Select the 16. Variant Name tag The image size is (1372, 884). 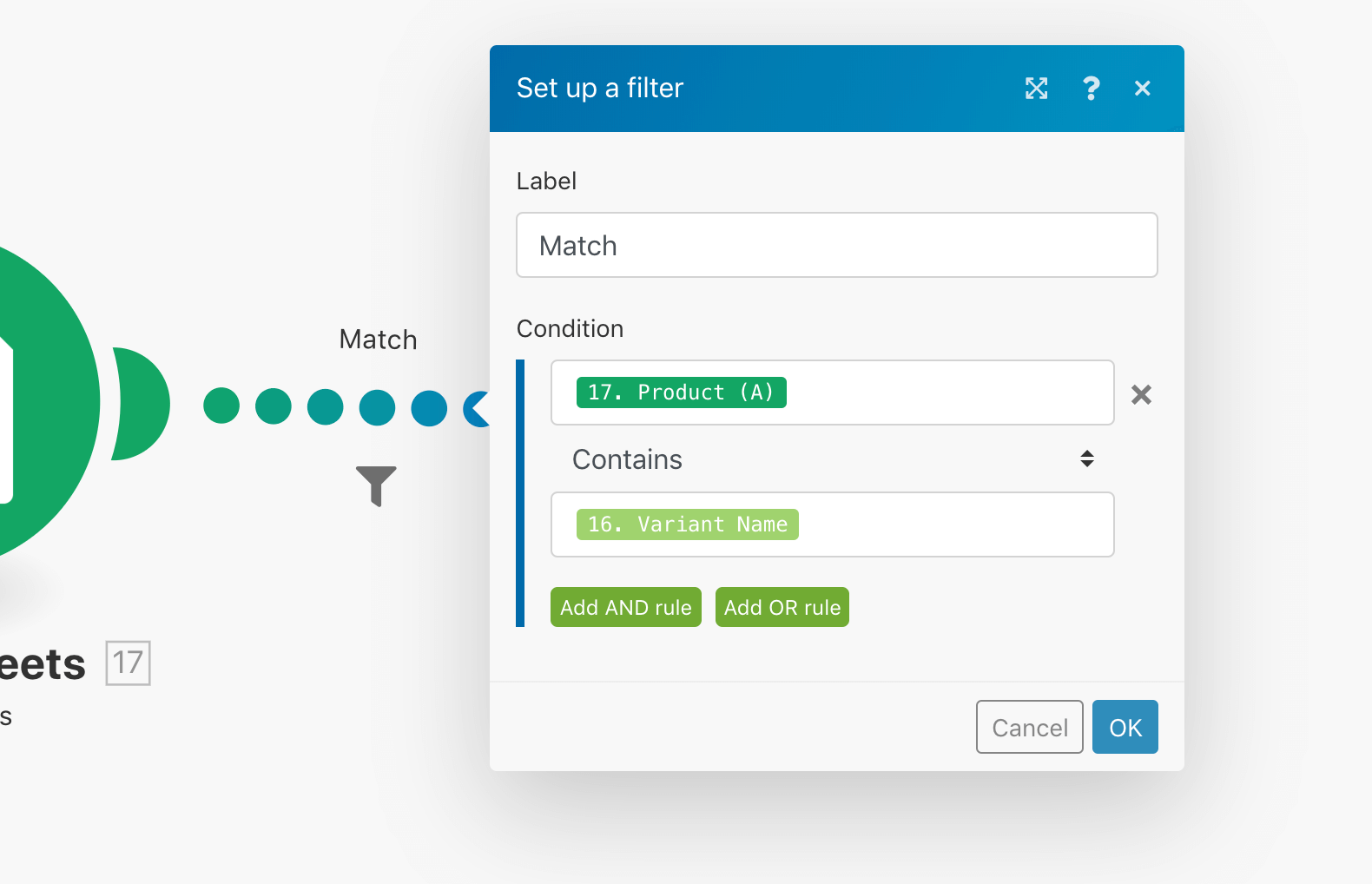pyautogui.click(x=687, y=524)
